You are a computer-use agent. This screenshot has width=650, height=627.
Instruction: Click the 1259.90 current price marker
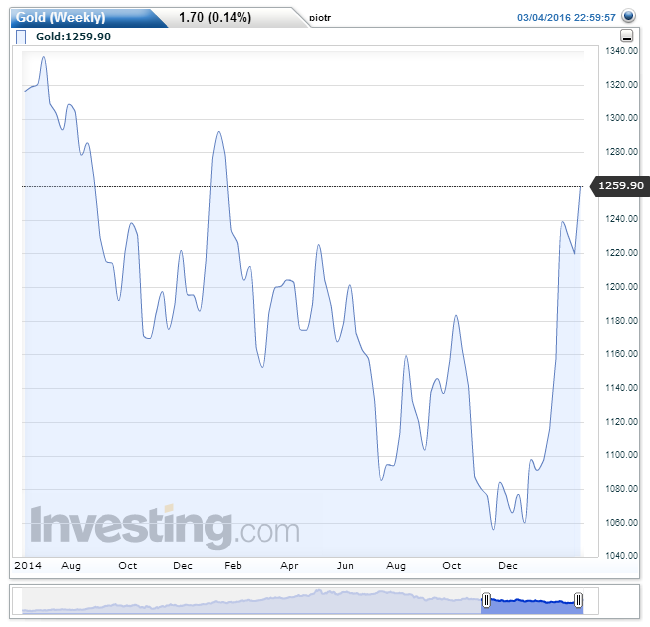point(619,186)
